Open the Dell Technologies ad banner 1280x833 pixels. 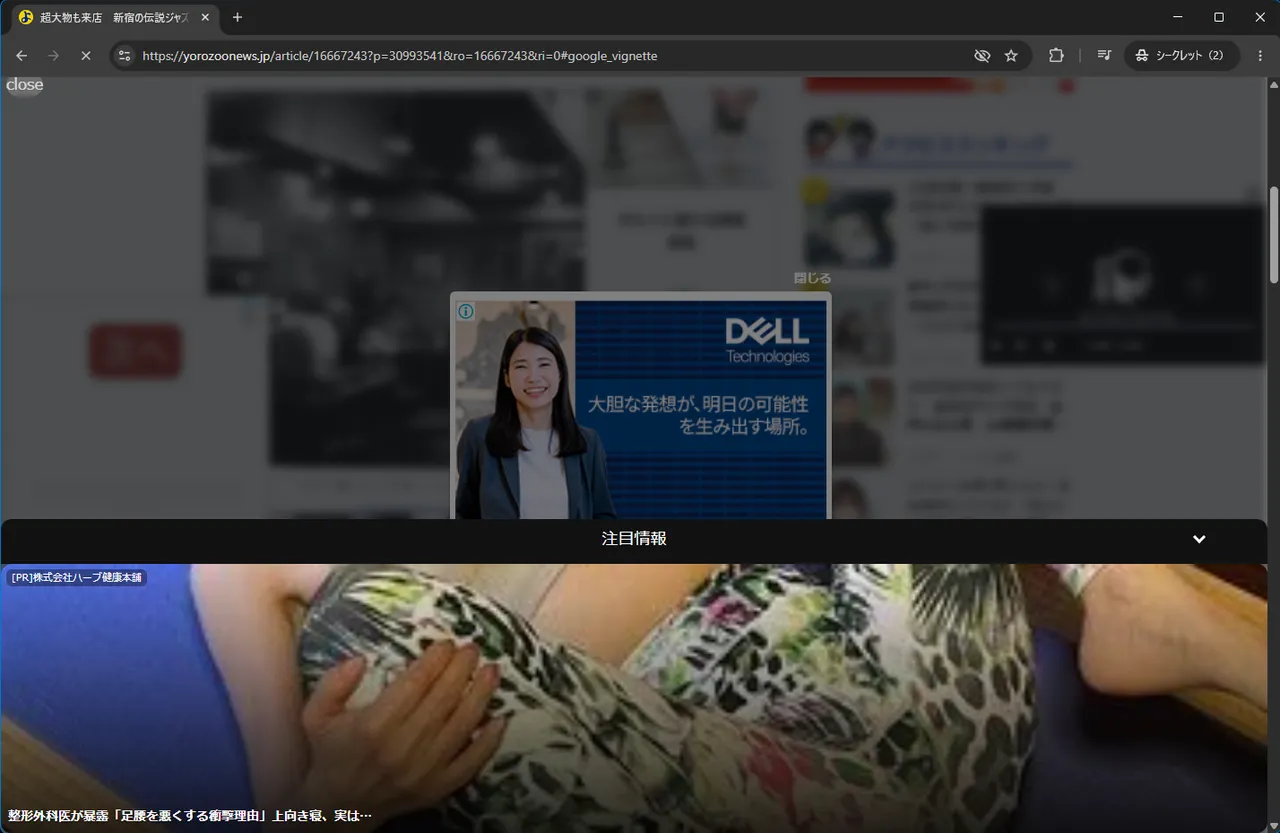(641, 409)
